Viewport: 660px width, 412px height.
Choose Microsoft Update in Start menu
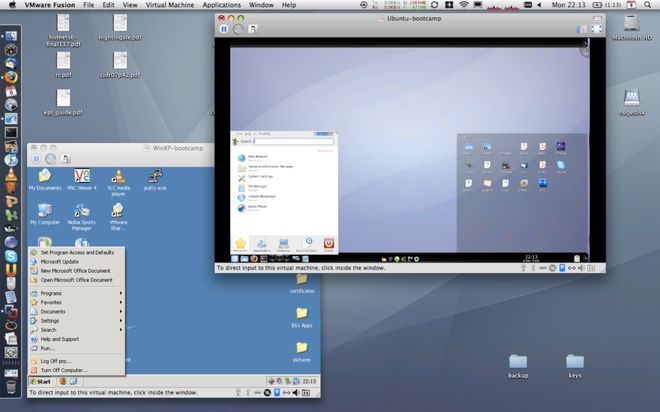[77, 262]
